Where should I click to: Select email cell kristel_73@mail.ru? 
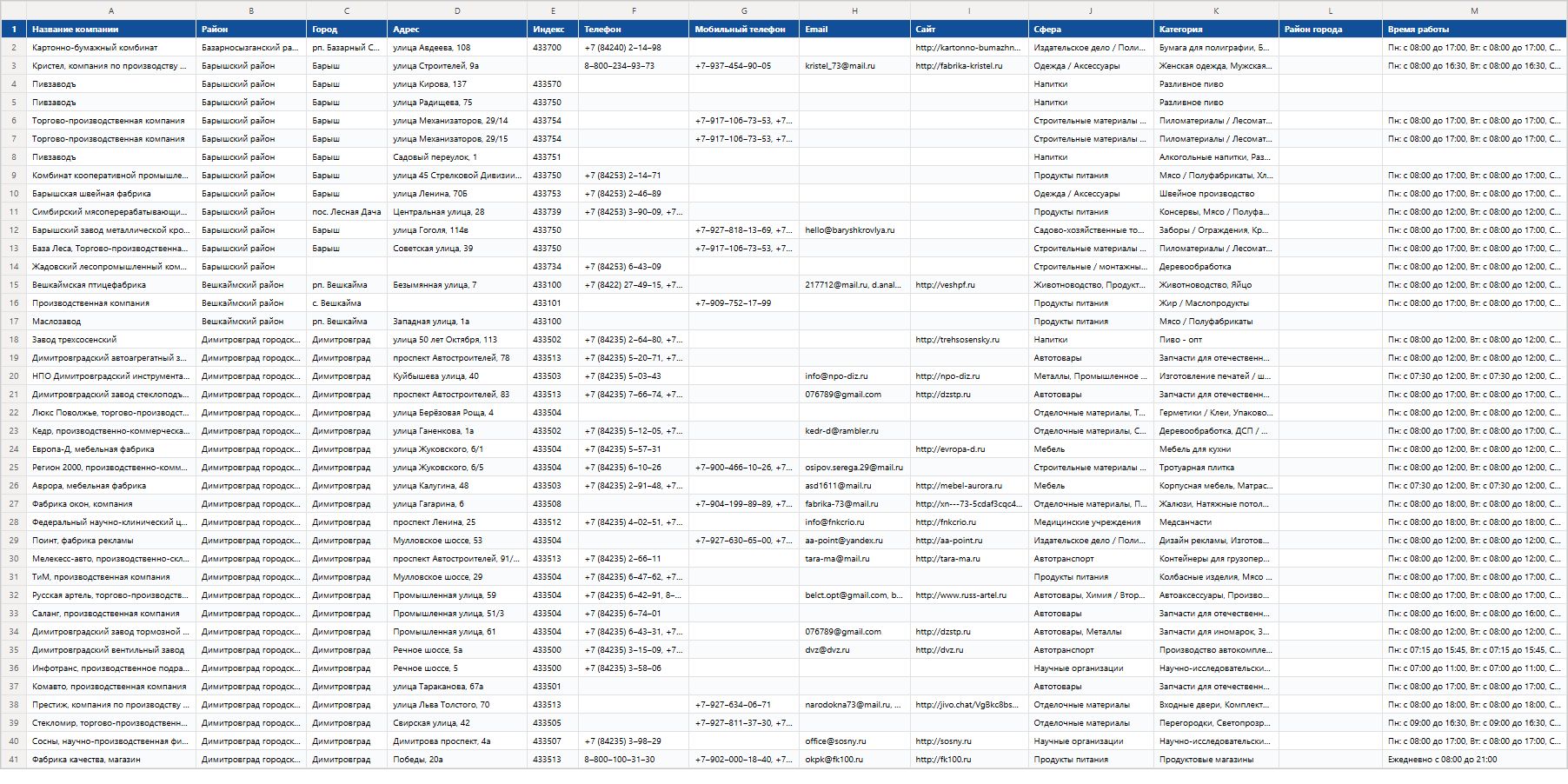pyautogui.click(x=855, y=66)
